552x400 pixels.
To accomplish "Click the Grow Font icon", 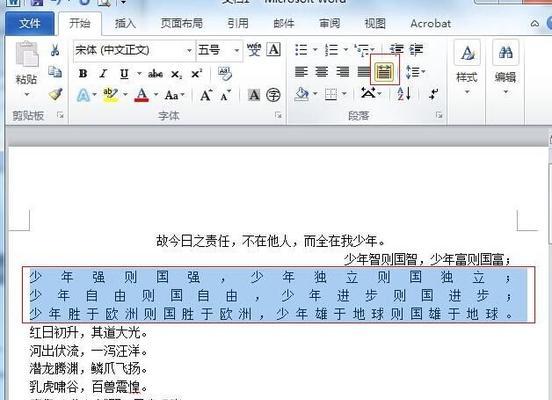I will click(x=206, y=95).
